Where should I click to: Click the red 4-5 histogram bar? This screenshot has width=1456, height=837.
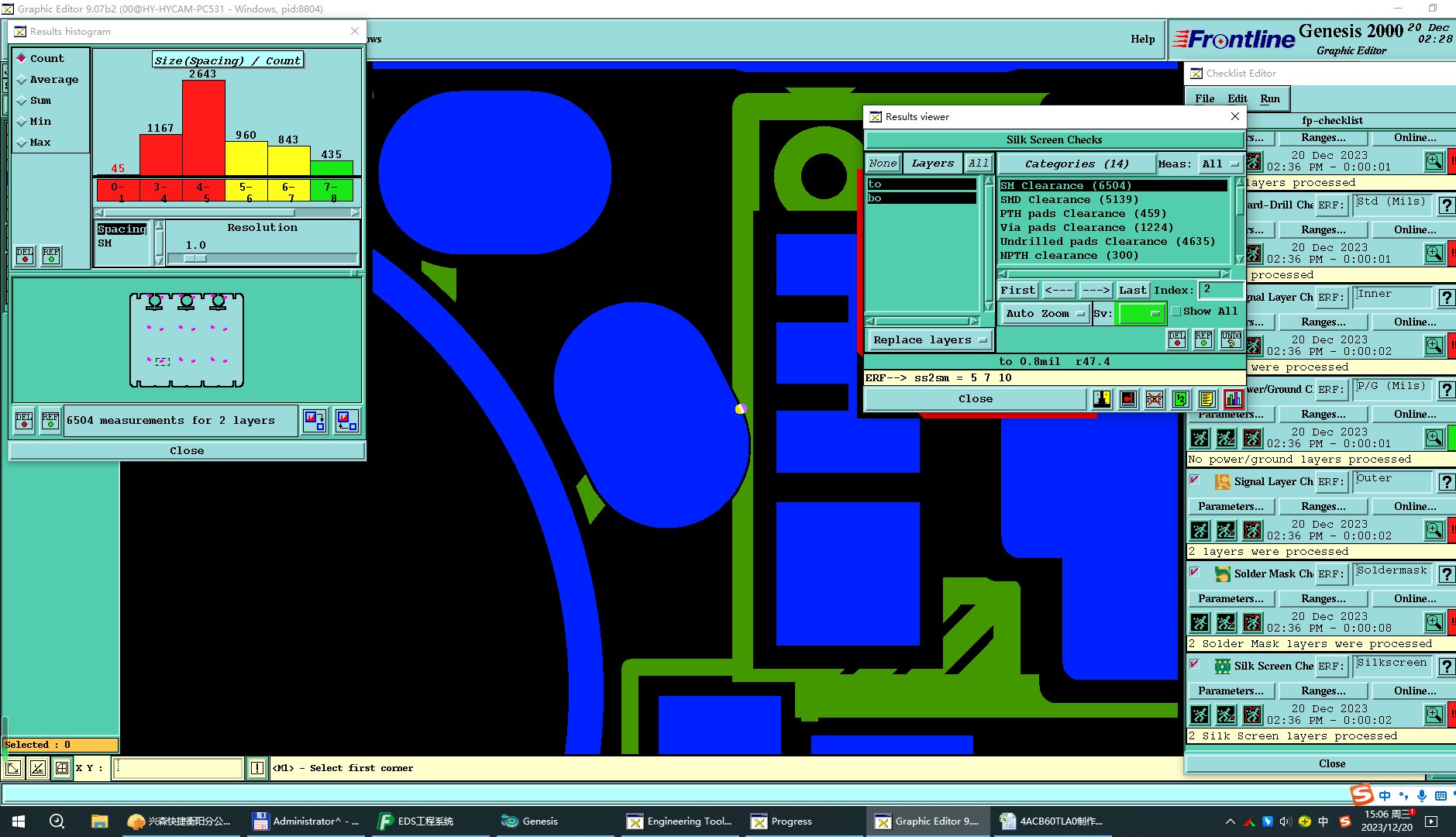tap(204, 127)
